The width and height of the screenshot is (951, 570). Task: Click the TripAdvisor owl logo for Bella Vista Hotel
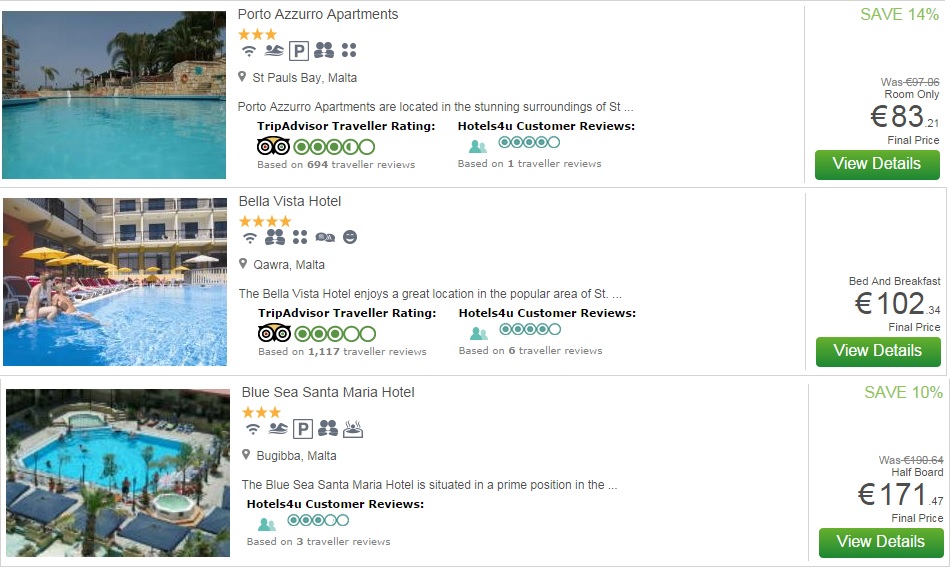pyautogui.click(x=274, y=334)
